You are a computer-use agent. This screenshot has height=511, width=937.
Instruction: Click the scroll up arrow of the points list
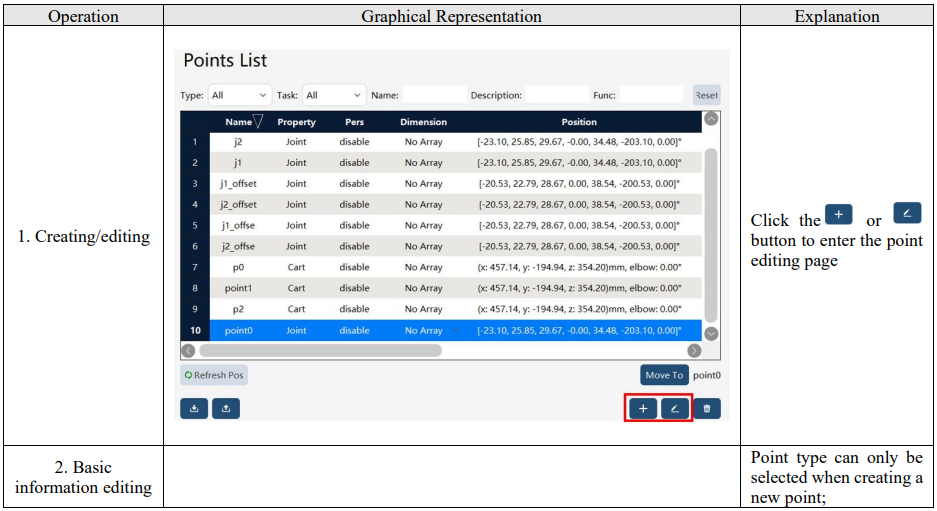[x=711, y=119]
